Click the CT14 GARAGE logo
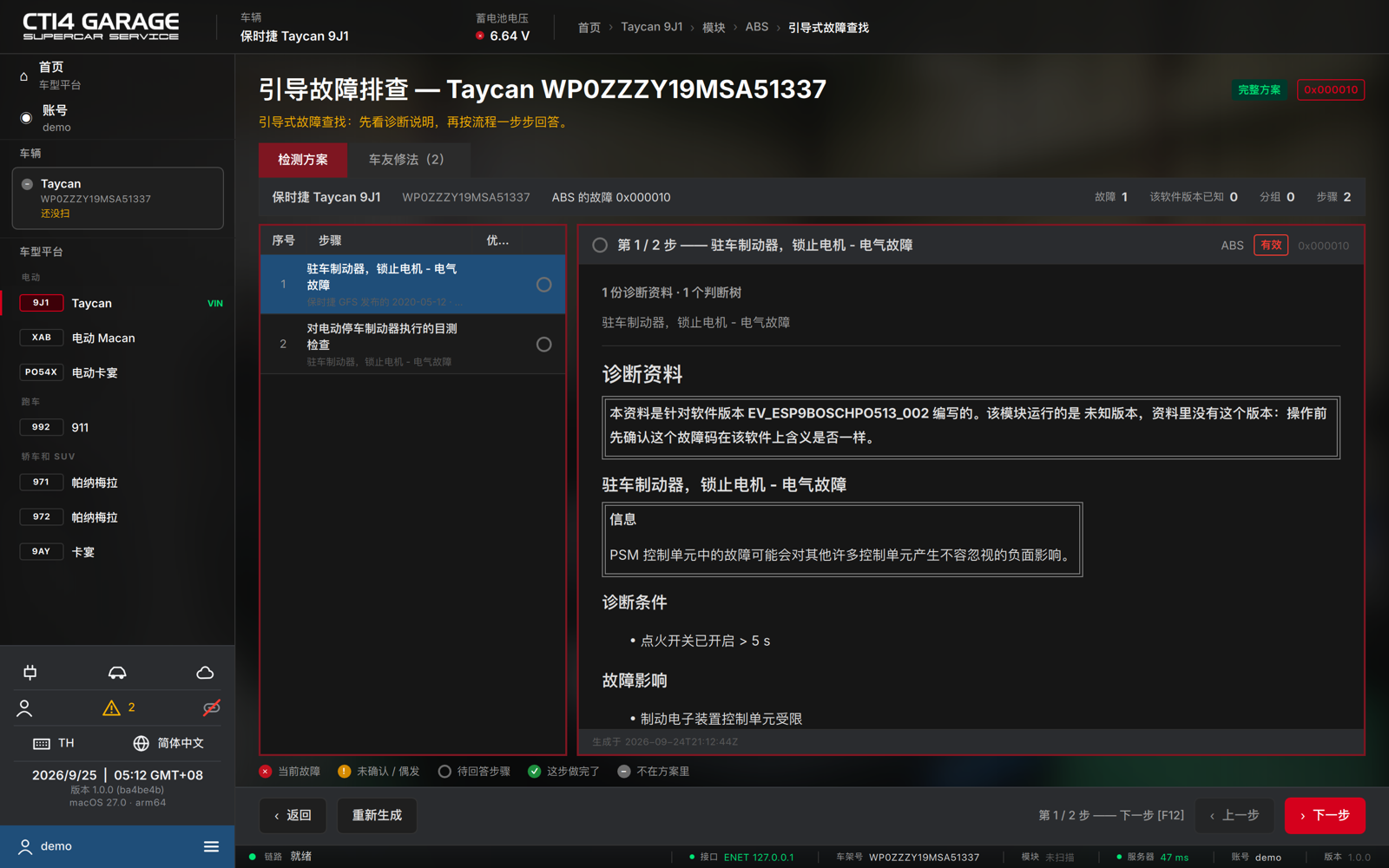Viewport: 1389px width, 868px height. (101, 26)
